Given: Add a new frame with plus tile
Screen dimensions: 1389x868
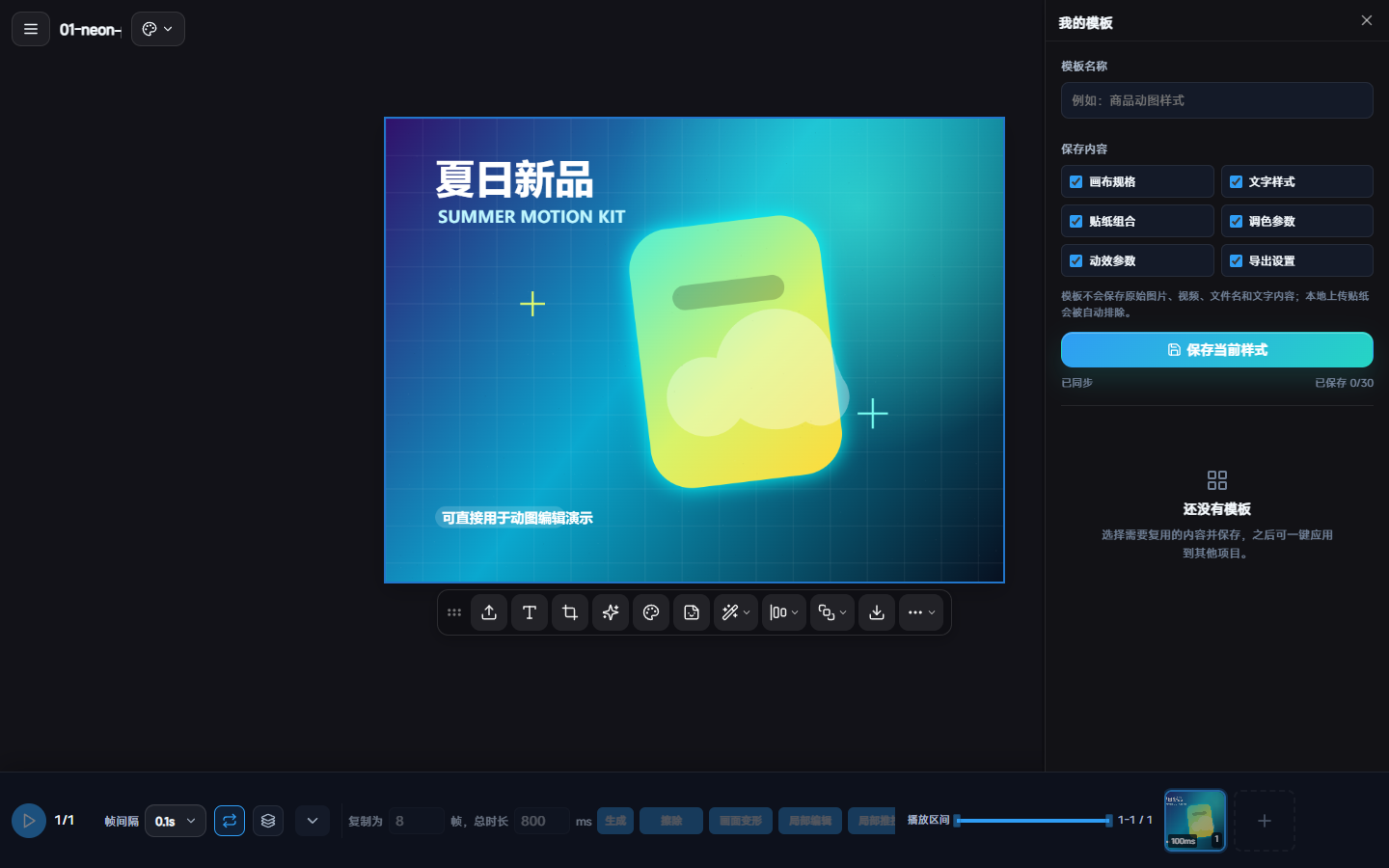Looking at the screenshot, I should pyautogui.click(x=1265, y=821).
